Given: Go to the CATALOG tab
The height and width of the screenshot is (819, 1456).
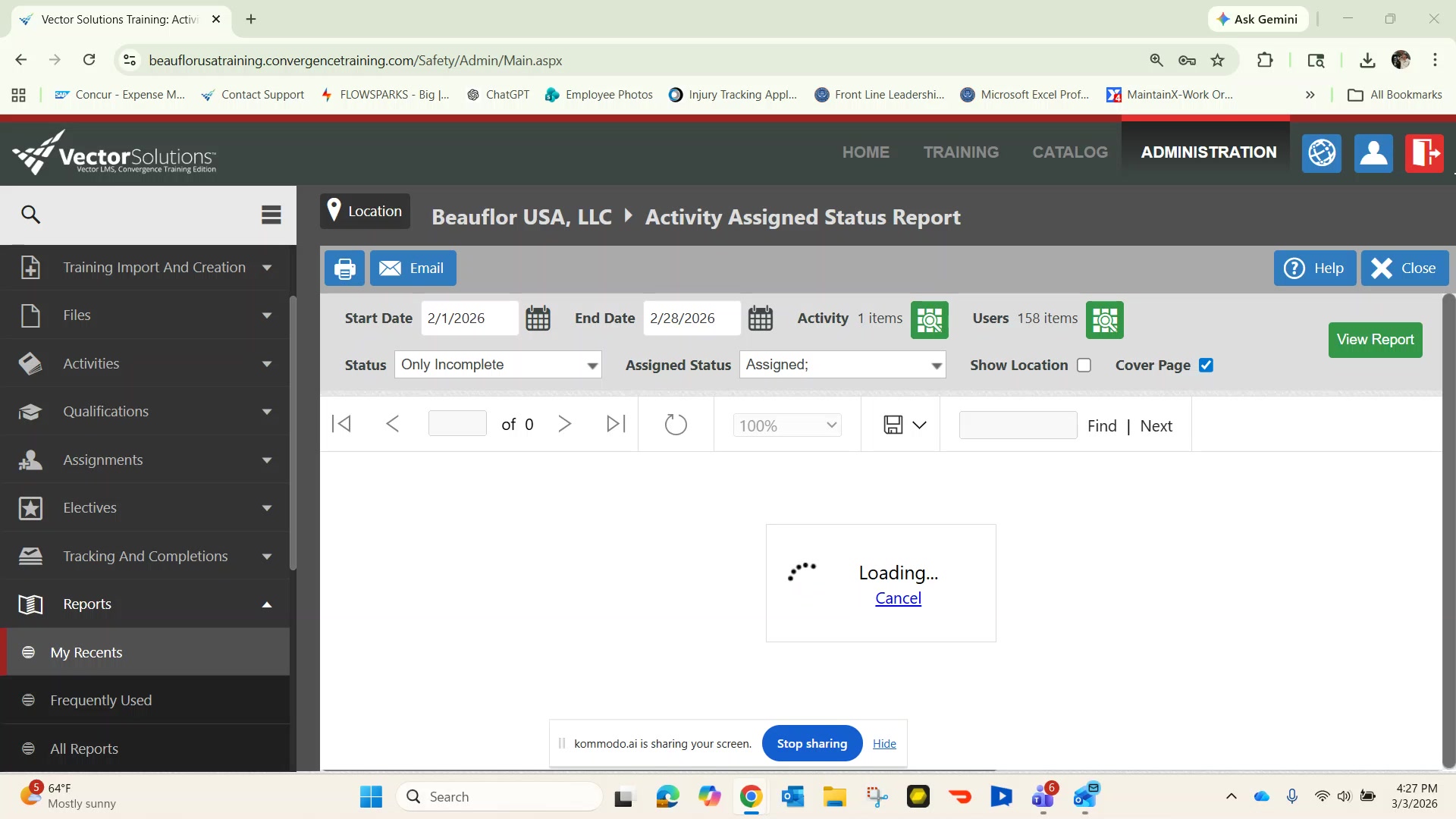Looking at the screenshot, I should pyautogui.click(x=1069, y=152).
